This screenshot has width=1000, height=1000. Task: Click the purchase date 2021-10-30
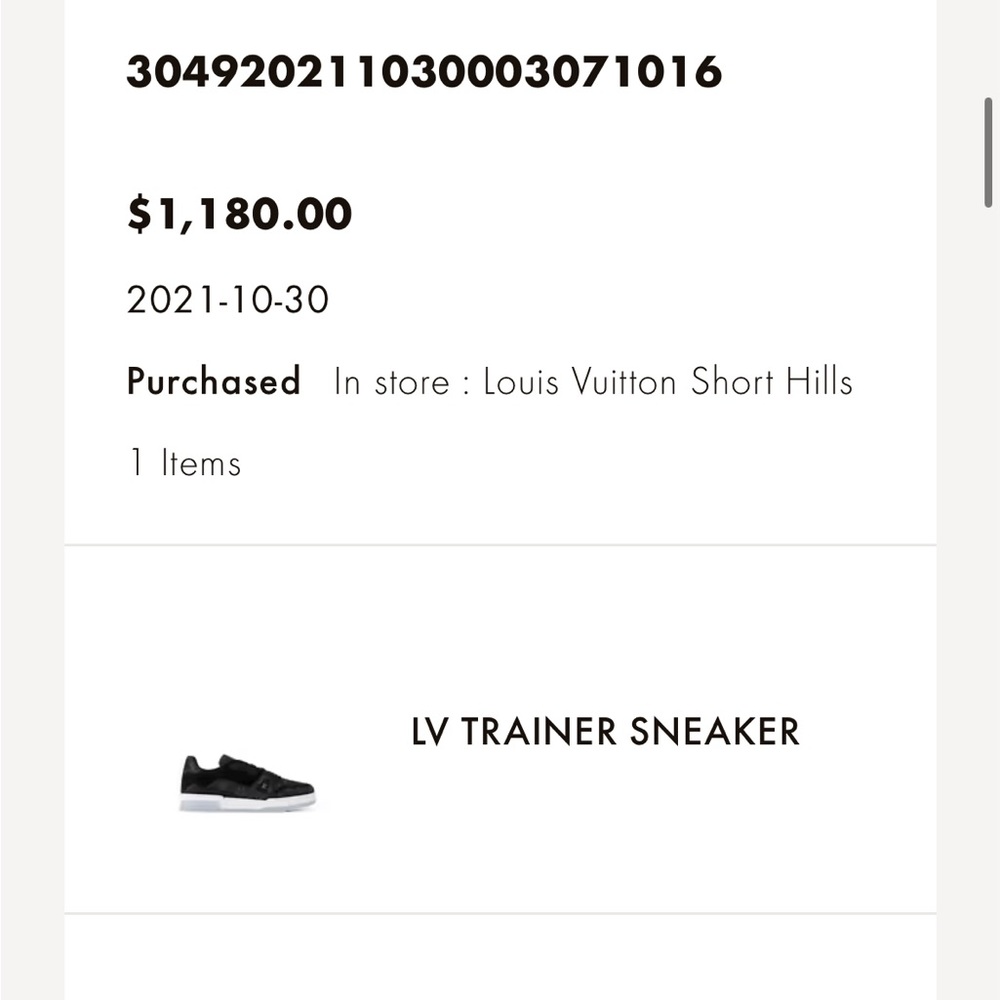pyautogui.click(x=226, y=299)
